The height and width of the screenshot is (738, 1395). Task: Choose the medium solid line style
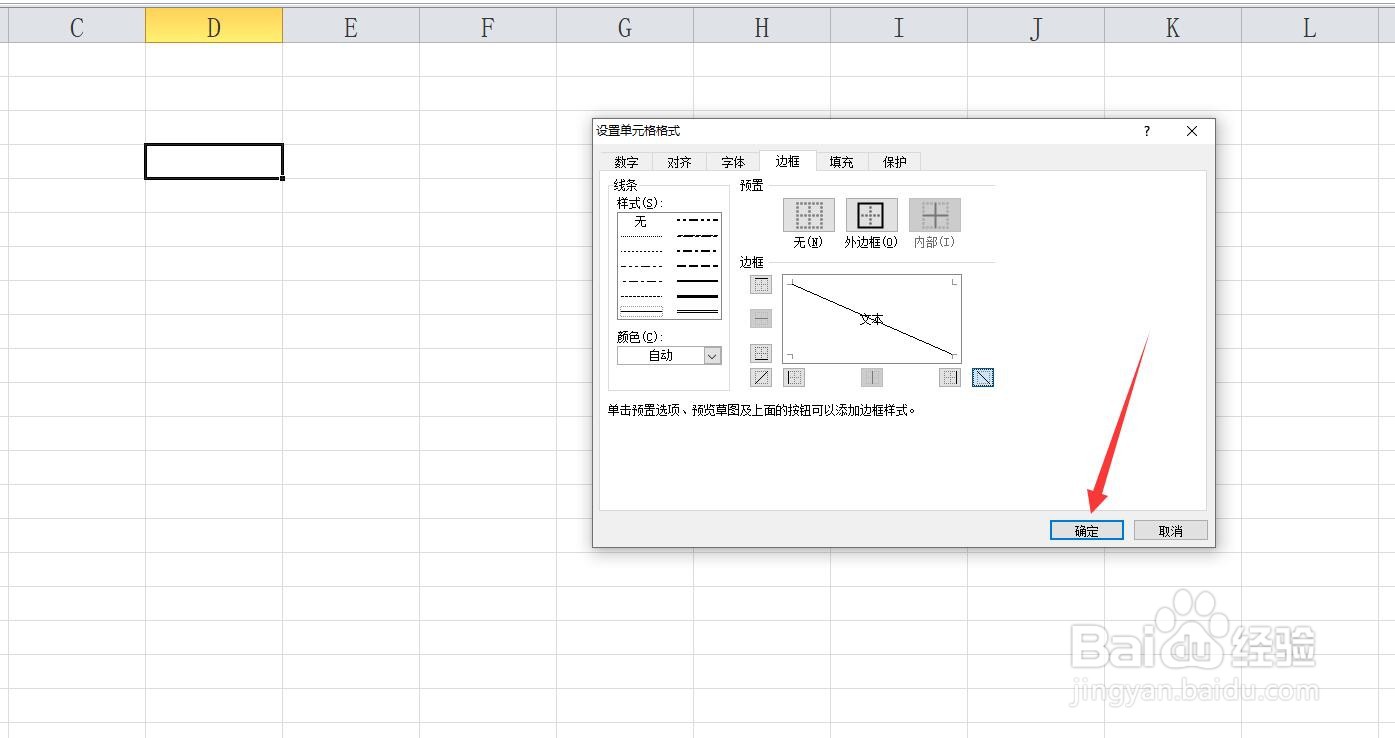point(697,281)
